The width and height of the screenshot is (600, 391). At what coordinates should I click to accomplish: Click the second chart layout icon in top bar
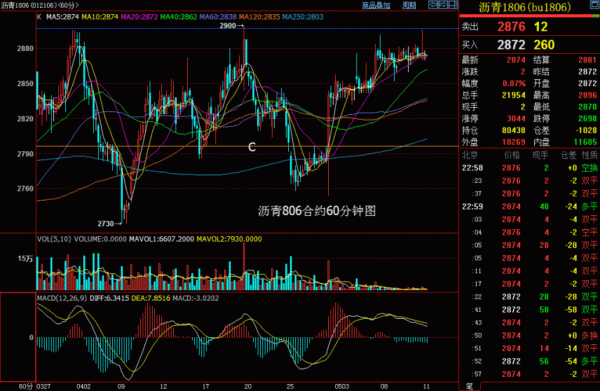click(x=443, y=5)
